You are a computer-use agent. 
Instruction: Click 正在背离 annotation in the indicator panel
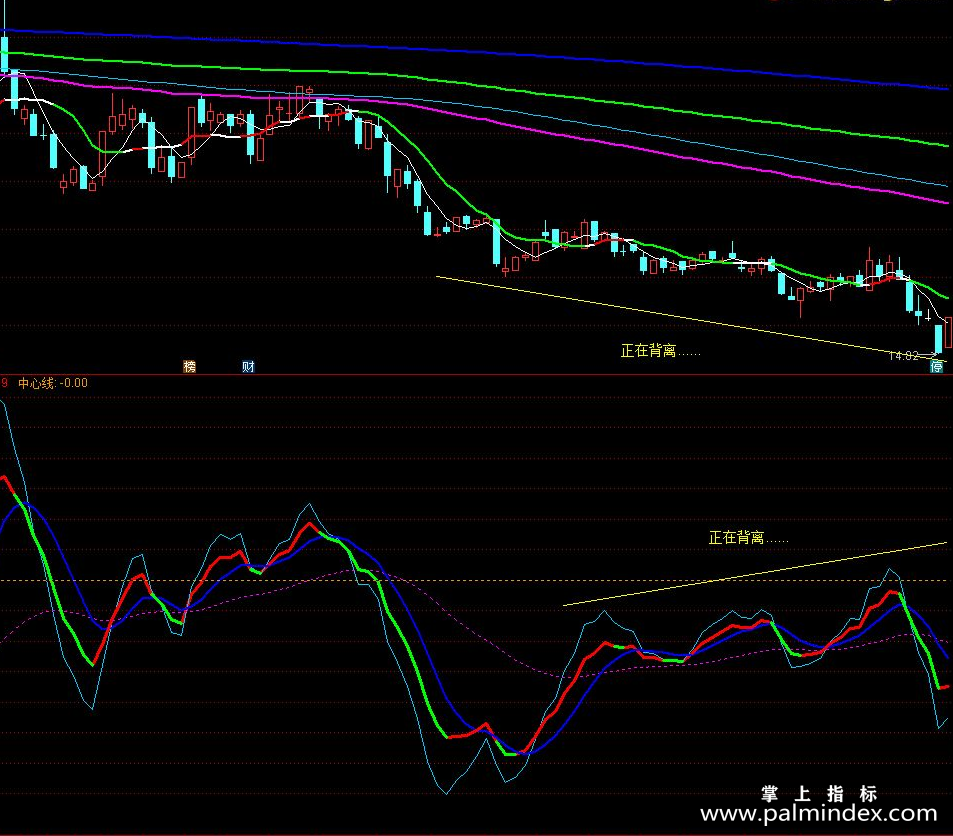click(x=748, y=537)
